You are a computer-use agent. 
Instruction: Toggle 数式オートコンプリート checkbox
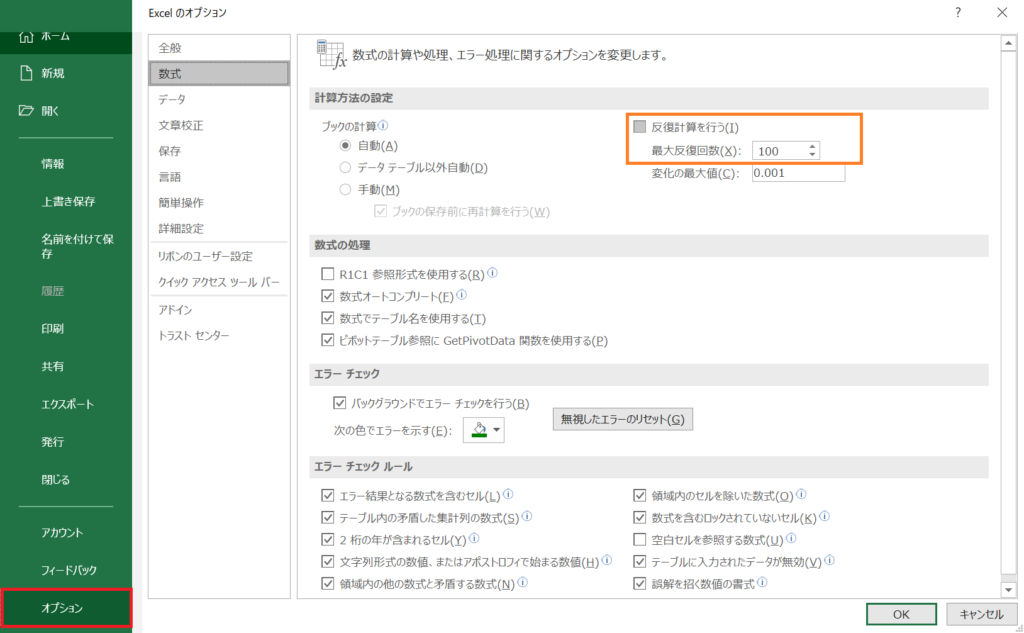pos(328,296)
